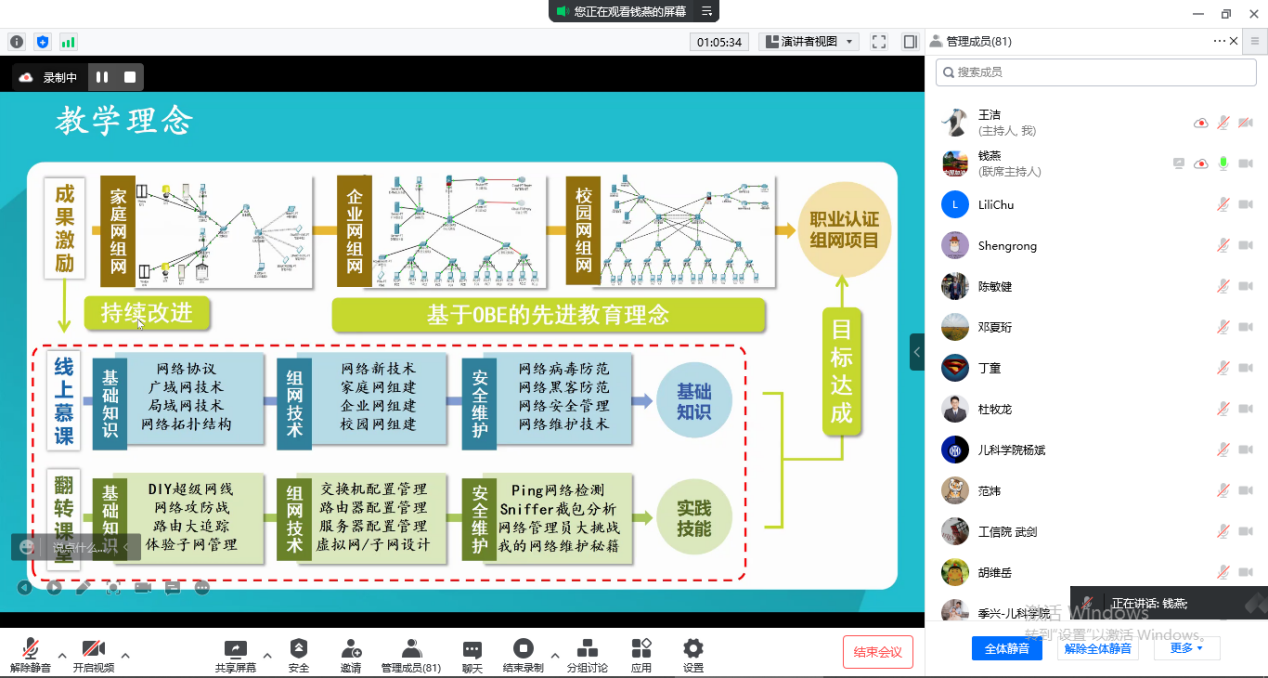The height and width of the screenshot is (678, 1268).
Task: Enter full screen mode icon
Action: click(879, 42)
